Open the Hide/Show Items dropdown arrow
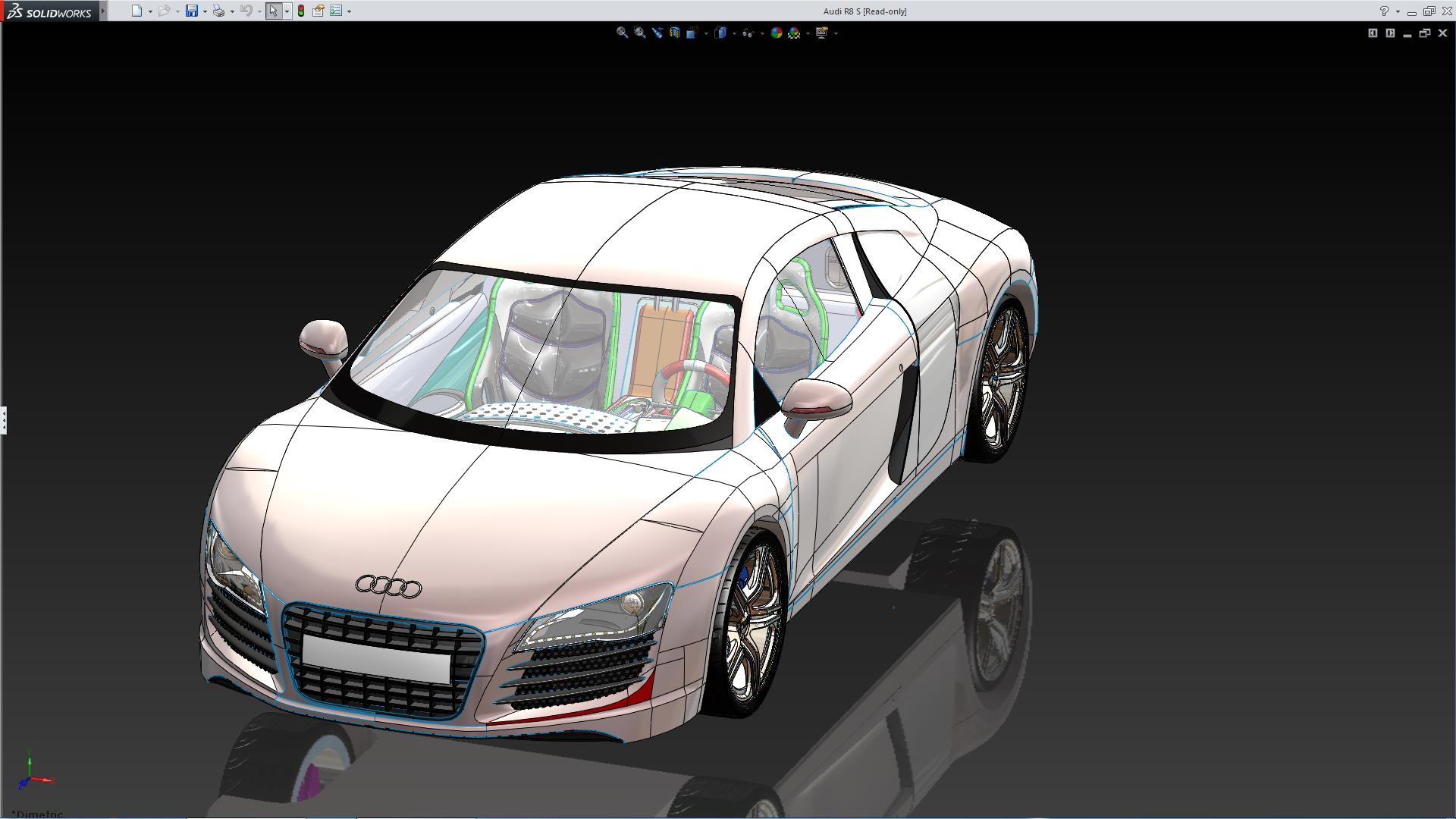This screenshot has width=1456, height=819. point(761,33)
